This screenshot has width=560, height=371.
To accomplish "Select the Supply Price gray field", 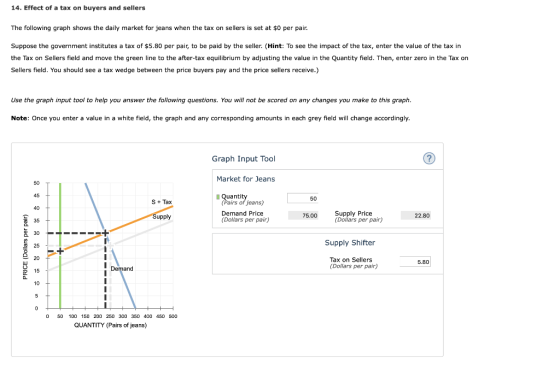I will pos(416,215).
